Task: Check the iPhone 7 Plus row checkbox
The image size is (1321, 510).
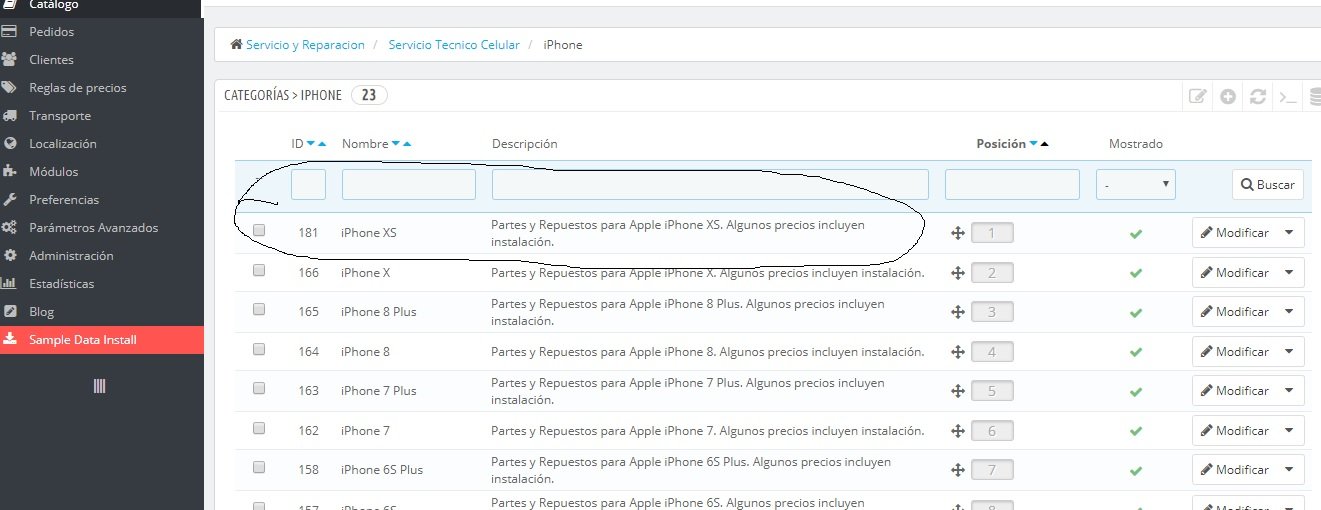Action: 259,388
